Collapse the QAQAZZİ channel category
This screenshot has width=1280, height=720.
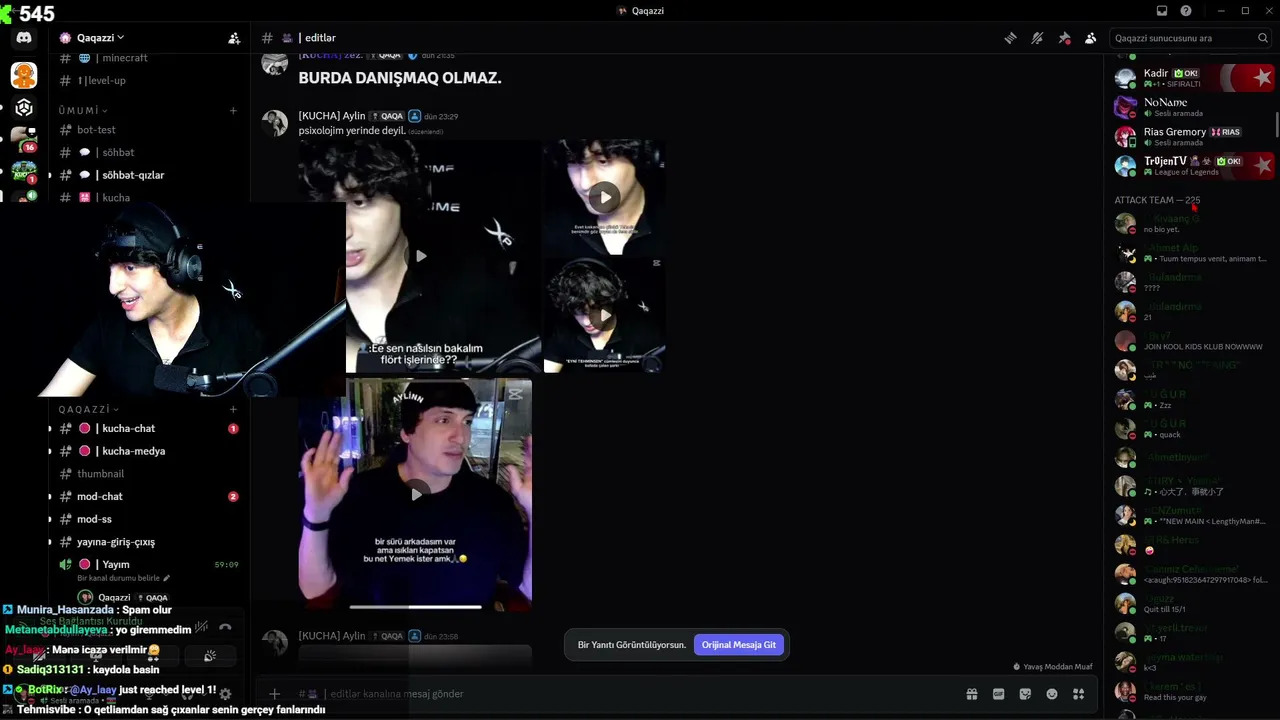tap(88, 409)
